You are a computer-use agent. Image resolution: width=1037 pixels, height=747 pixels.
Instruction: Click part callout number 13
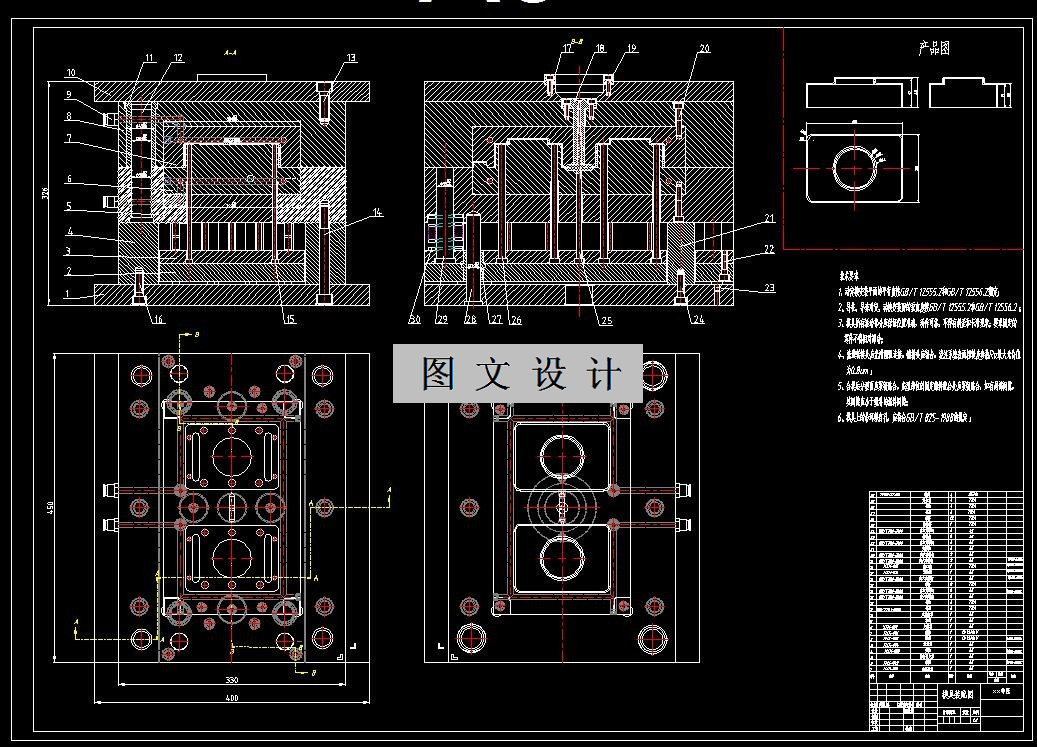[x=351, y=58]
